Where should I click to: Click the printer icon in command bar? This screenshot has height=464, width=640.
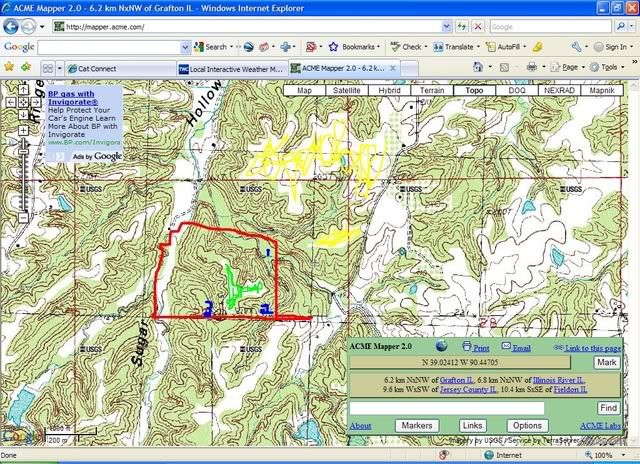pyautogui.click(x=531, y=67)
